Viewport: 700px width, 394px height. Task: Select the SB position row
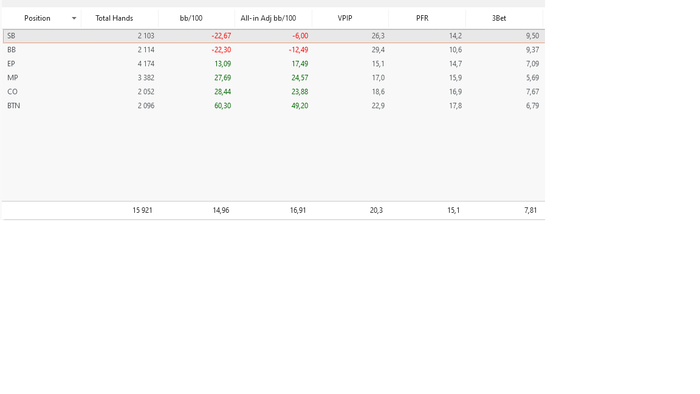point(274,36)
